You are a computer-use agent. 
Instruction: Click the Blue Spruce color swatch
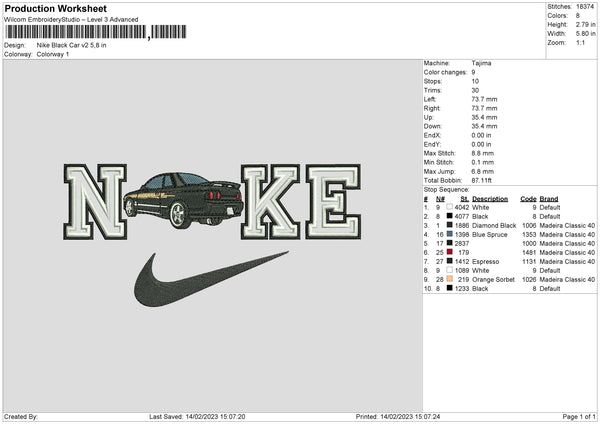pos(449,234)
